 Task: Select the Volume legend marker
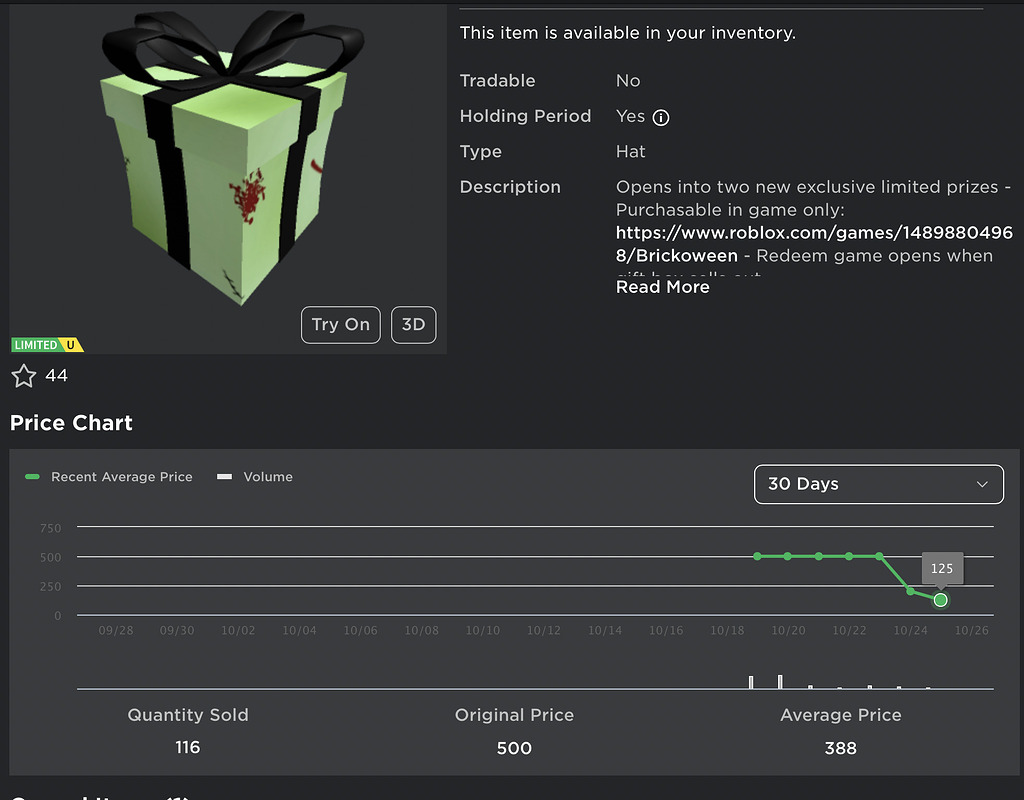[223, 477]
